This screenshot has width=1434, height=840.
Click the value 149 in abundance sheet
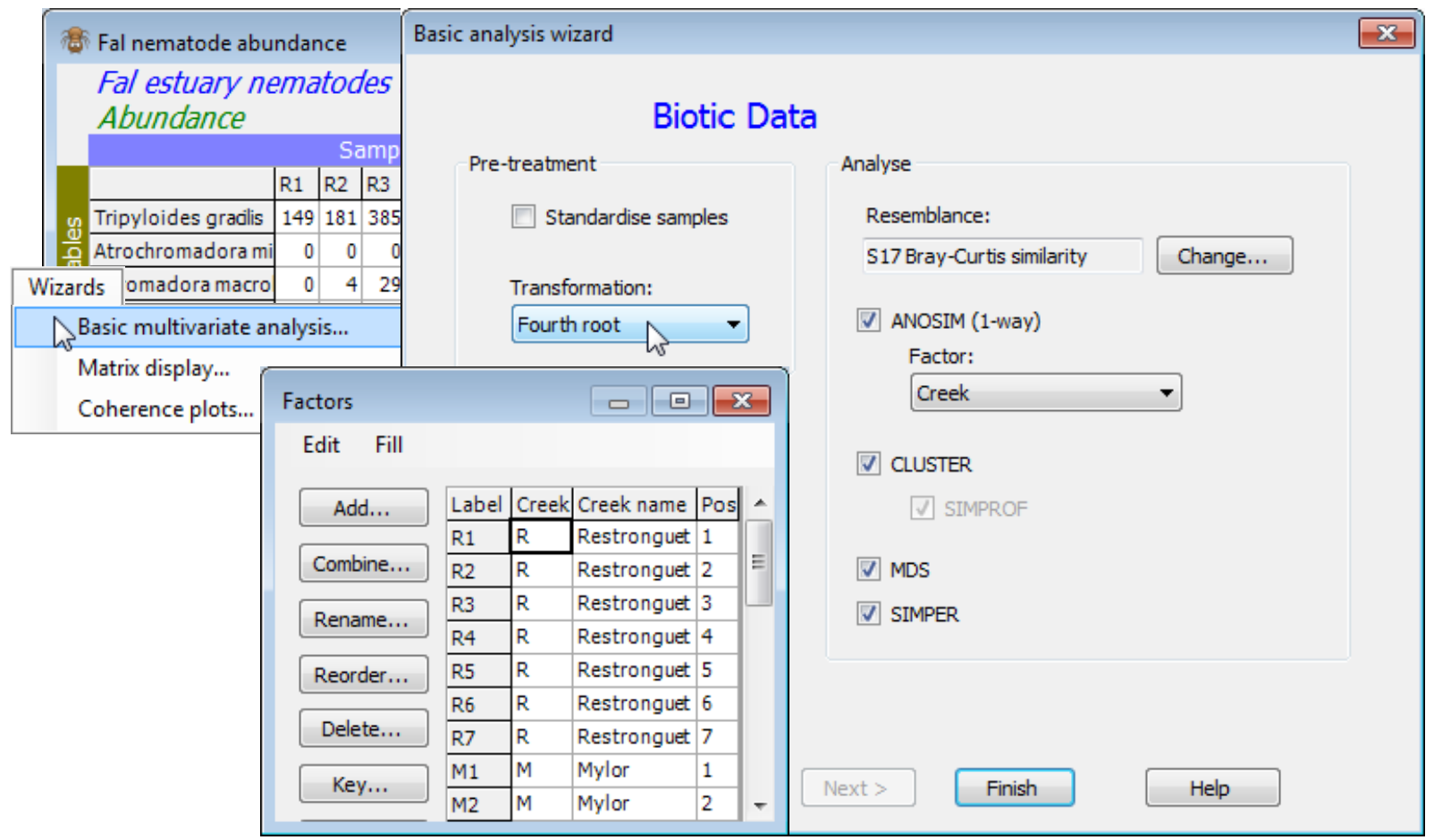point(297,217)
